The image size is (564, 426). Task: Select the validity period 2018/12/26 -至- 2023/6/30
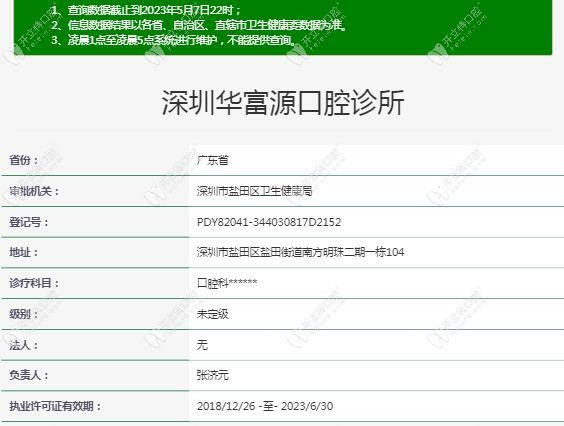pos(265,406)
